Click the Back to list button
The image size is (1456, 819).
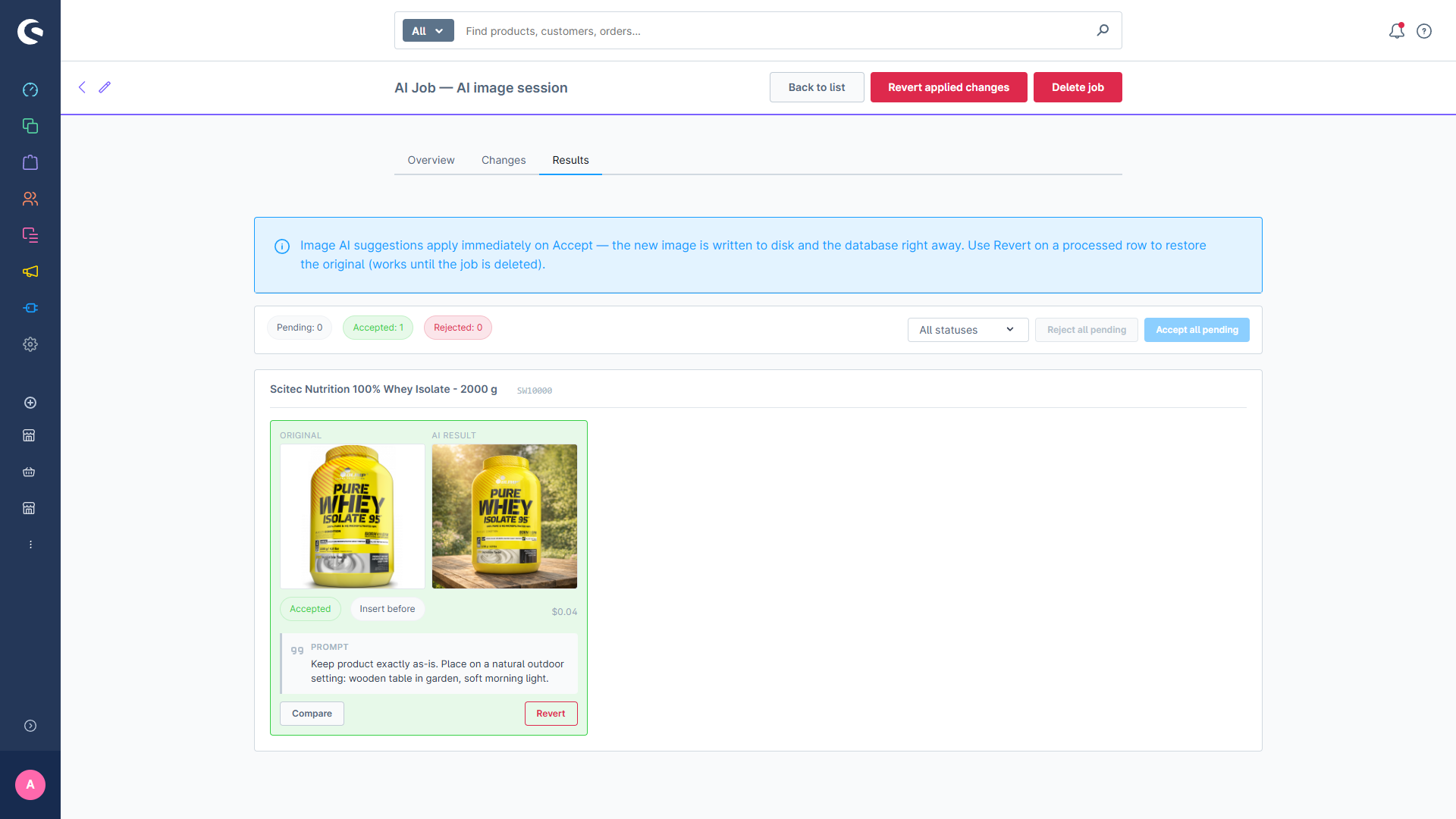click(x=817, y=87)
